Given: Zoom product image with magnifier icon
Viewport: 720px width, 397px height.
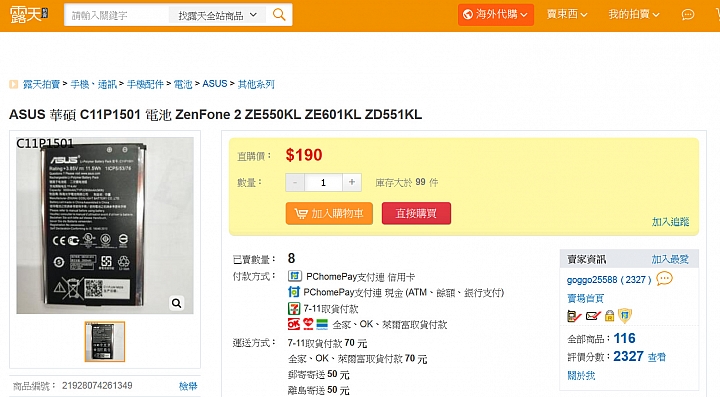Looking at the screenshot, I should pyautogui.click(x=177, y=303).
